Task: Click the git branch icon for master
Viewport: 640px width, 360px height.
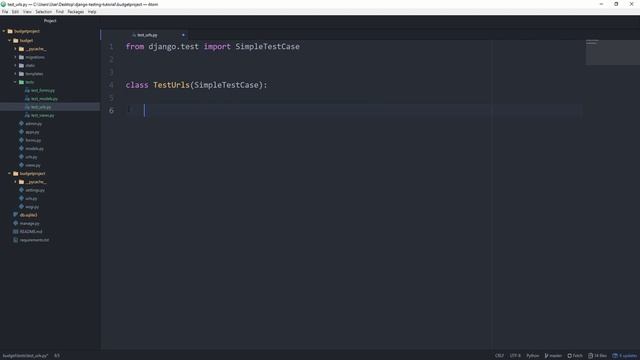Action: point(546,356)
